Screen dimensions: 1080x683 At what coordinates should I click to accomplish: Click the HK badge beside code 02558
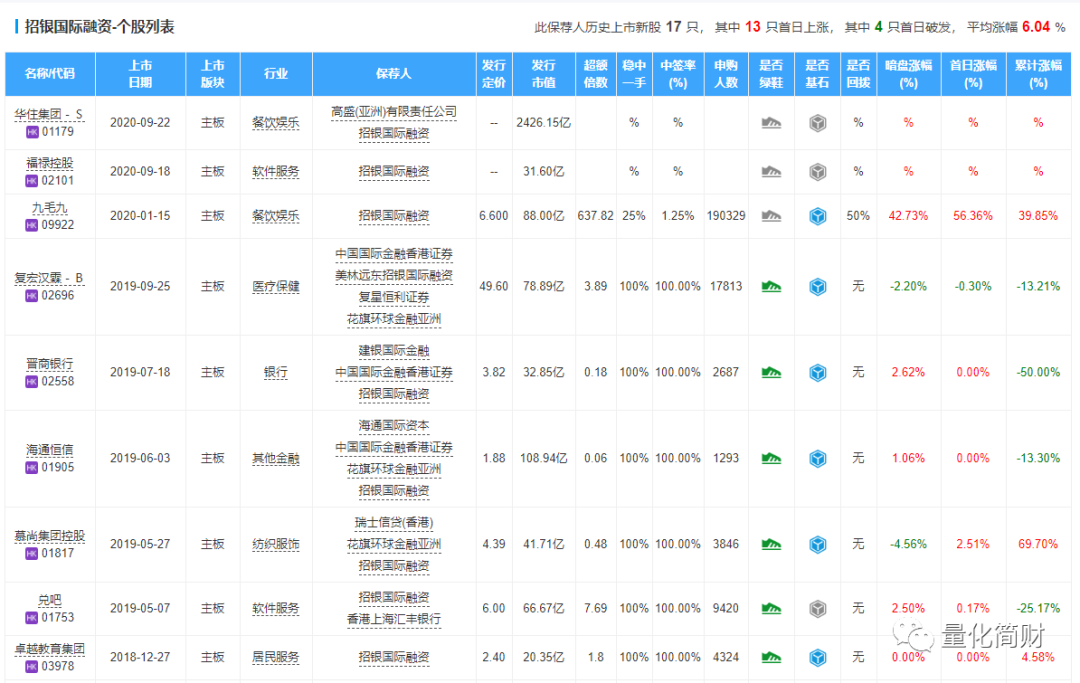pyautogui.click(x=32, y=381)
